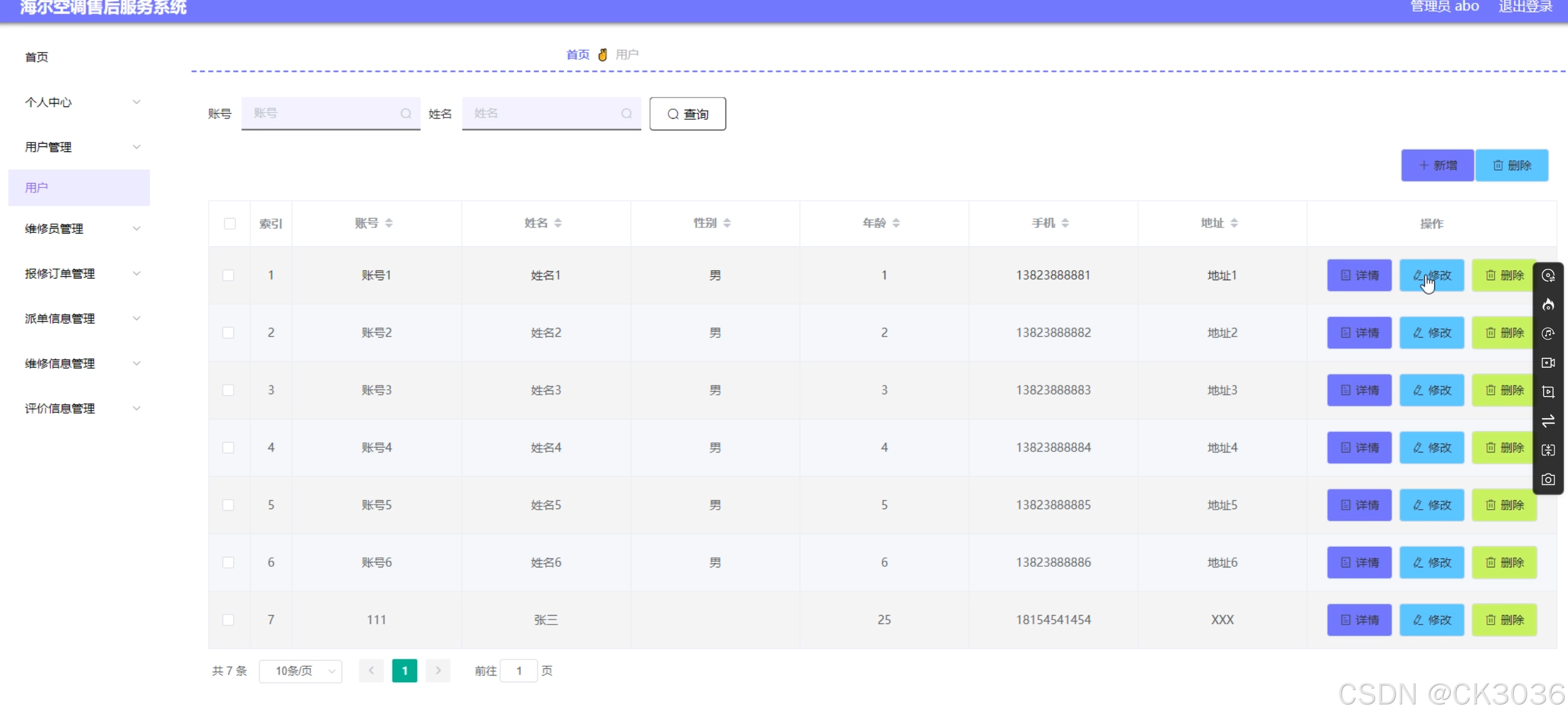
Task: Open the 10条/页 page size dropdown
Action: click(301, 671)
